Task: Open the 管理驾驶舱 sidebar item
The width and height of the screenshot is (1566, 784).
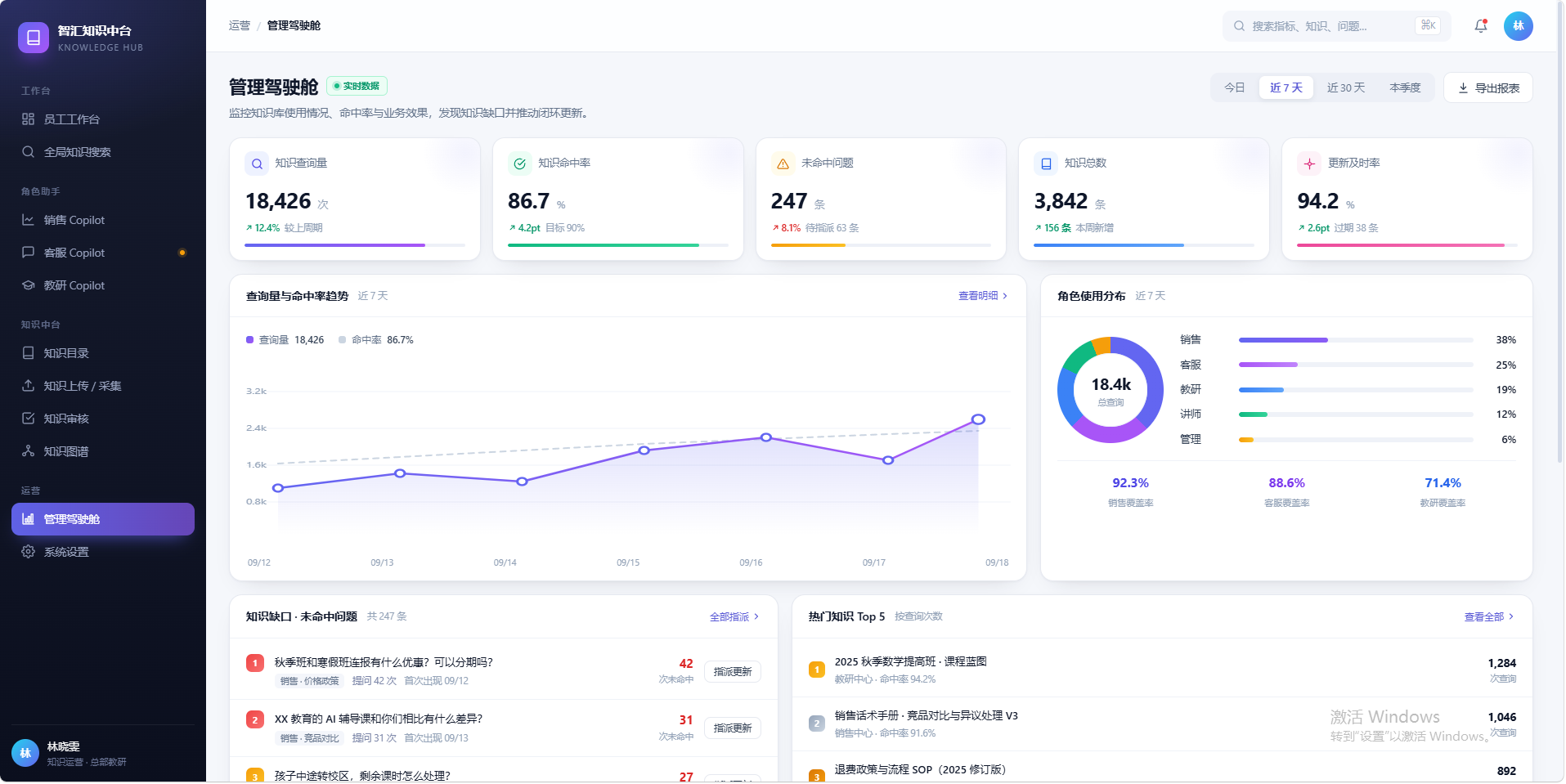Action: point(103,519)
